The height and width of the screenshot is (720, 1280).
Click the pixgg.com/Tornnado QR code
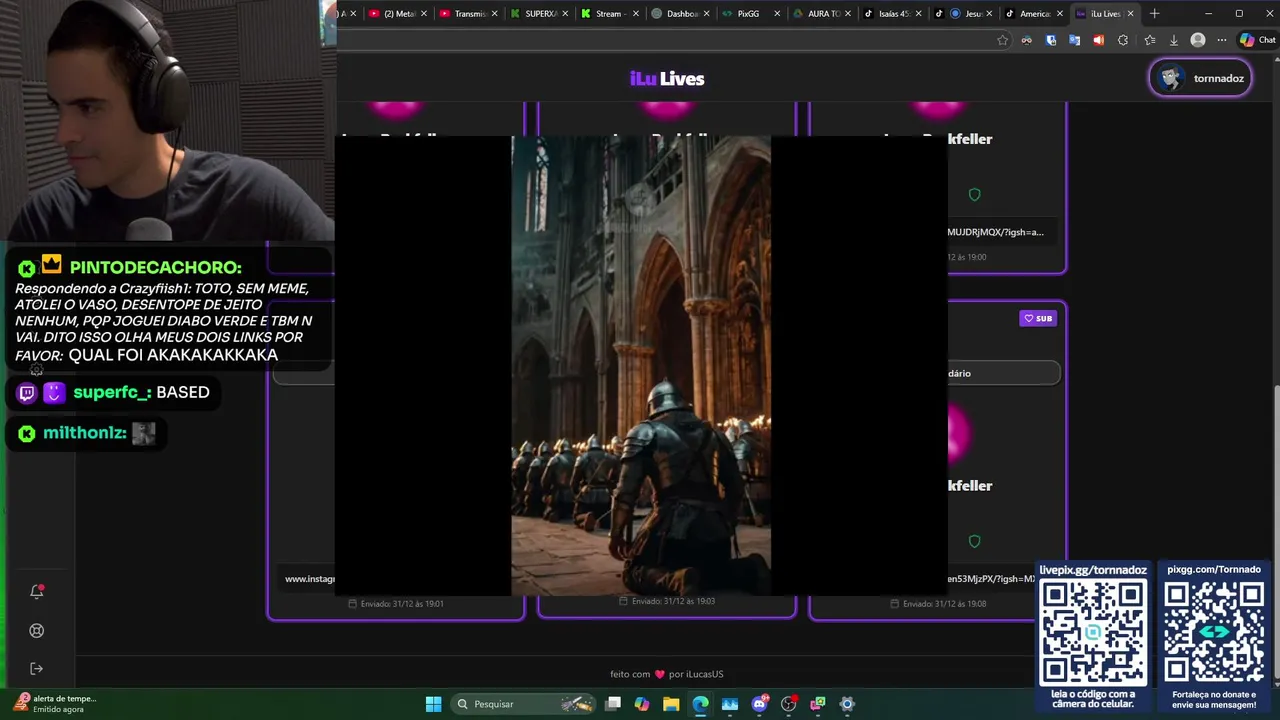1214,632
